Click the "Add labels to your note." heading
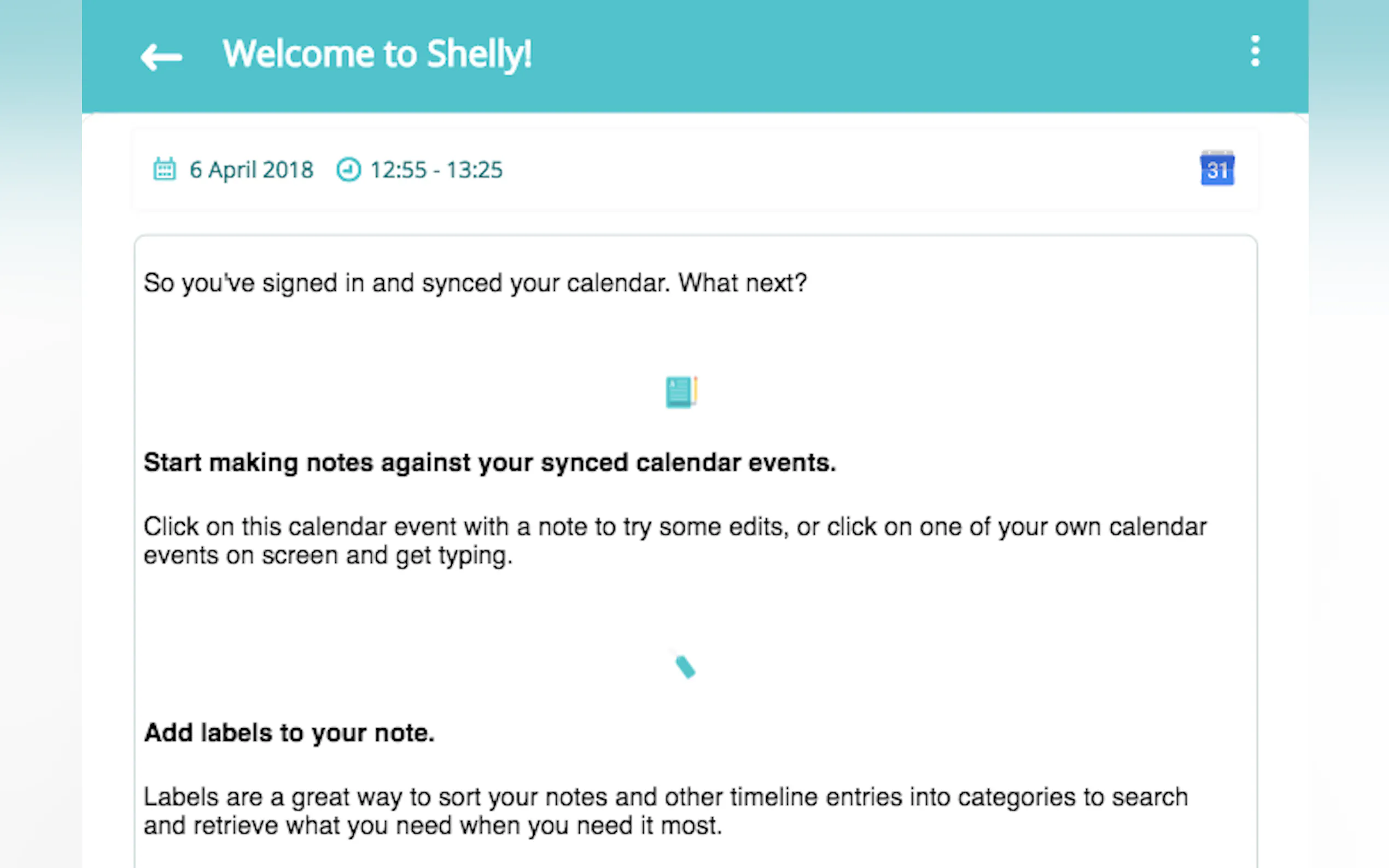1389x868 pixels. click(x=289, y=733)
